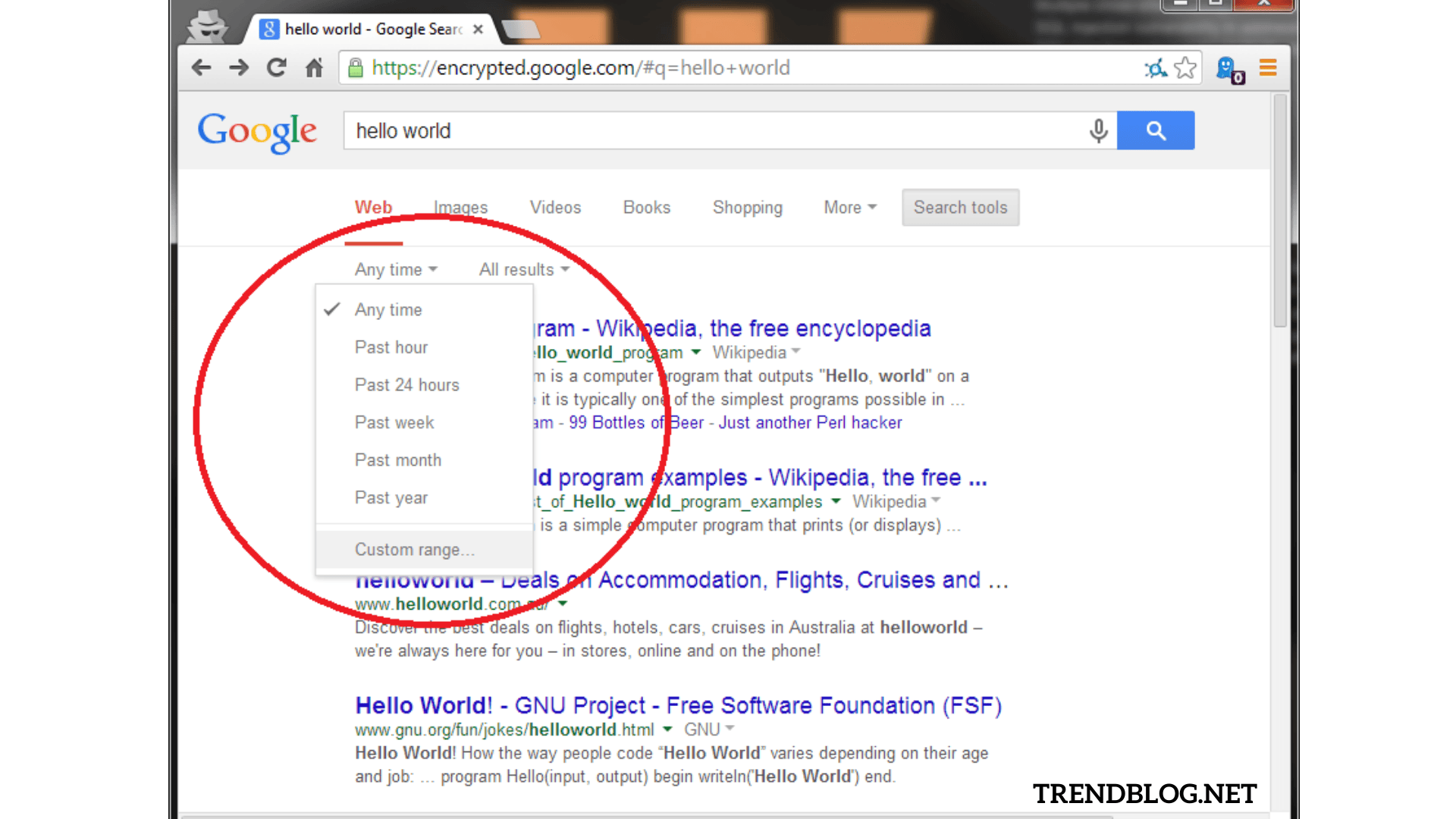Click the incognito spy icon
This screenshot has width=1456, height=819.
point(208,27)
